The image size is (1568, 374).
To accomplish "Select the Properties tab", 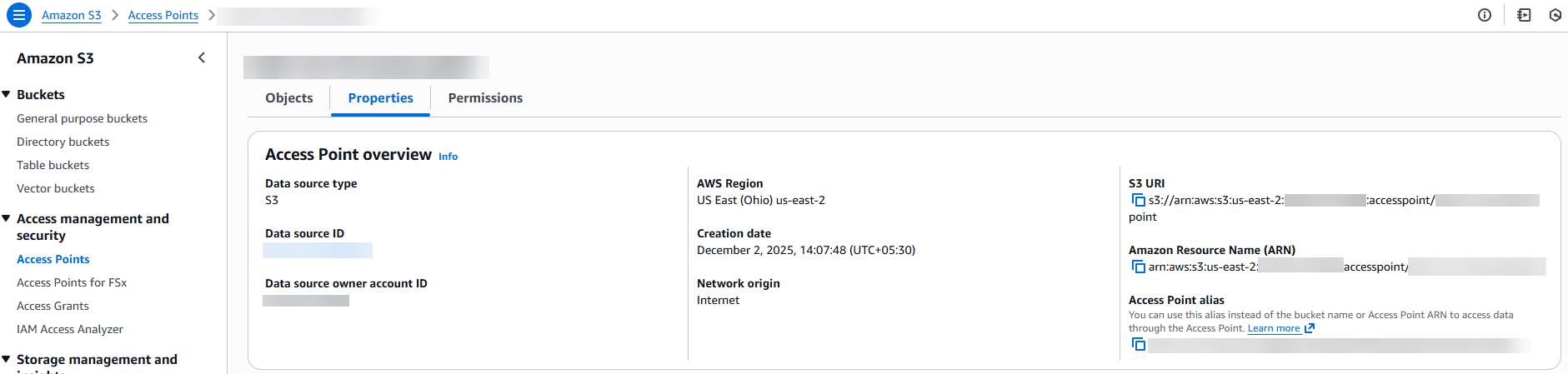I will [x=380, y=98].
